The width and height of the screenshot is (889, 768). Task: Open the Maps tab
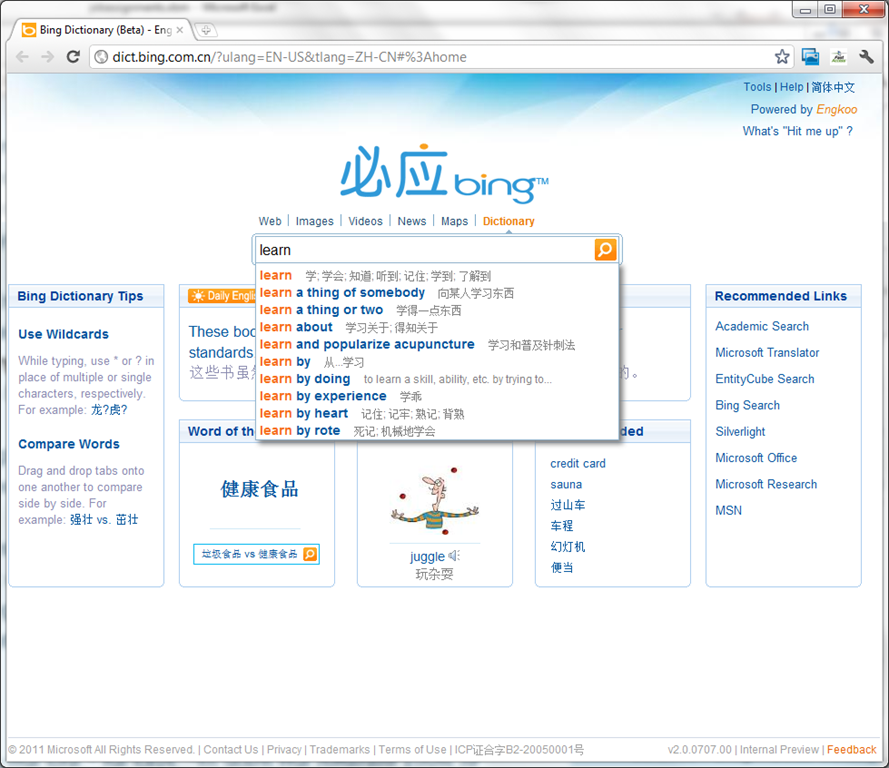pyautogui.click(x=454, y=221)
